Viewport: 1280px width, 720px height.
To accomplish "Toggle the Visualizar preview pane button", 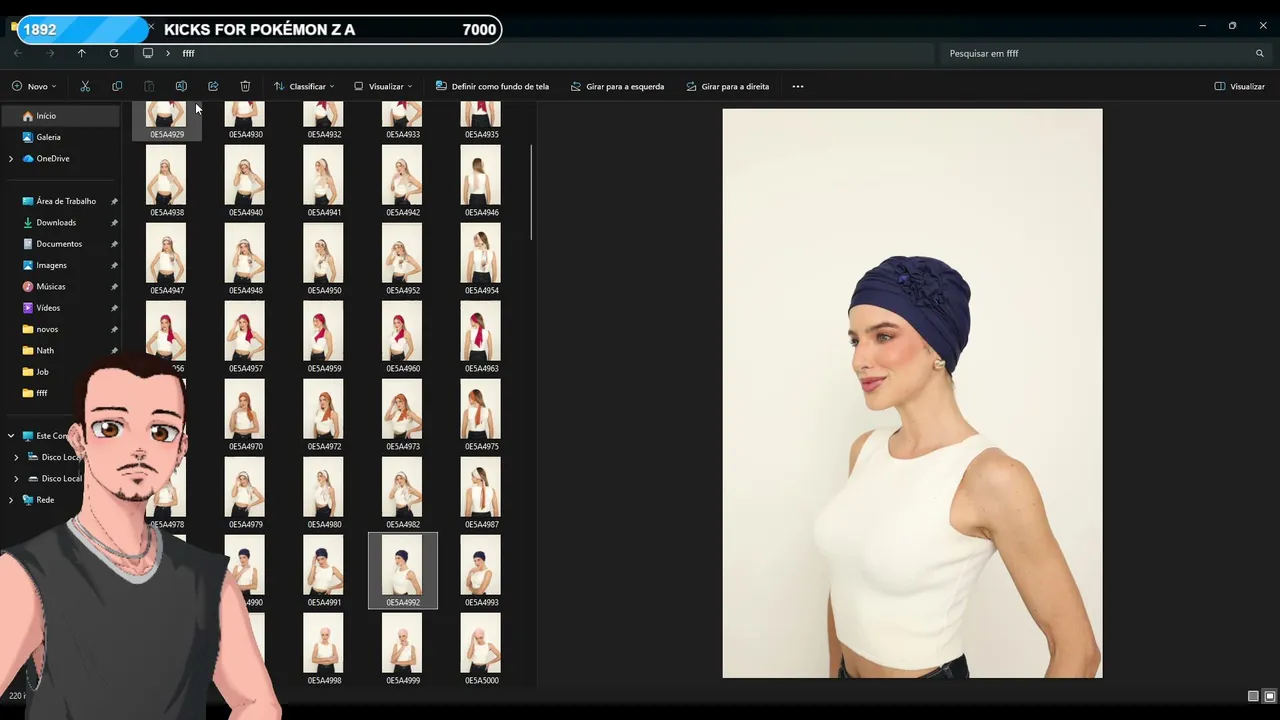I will click(x=1239, y=86).
